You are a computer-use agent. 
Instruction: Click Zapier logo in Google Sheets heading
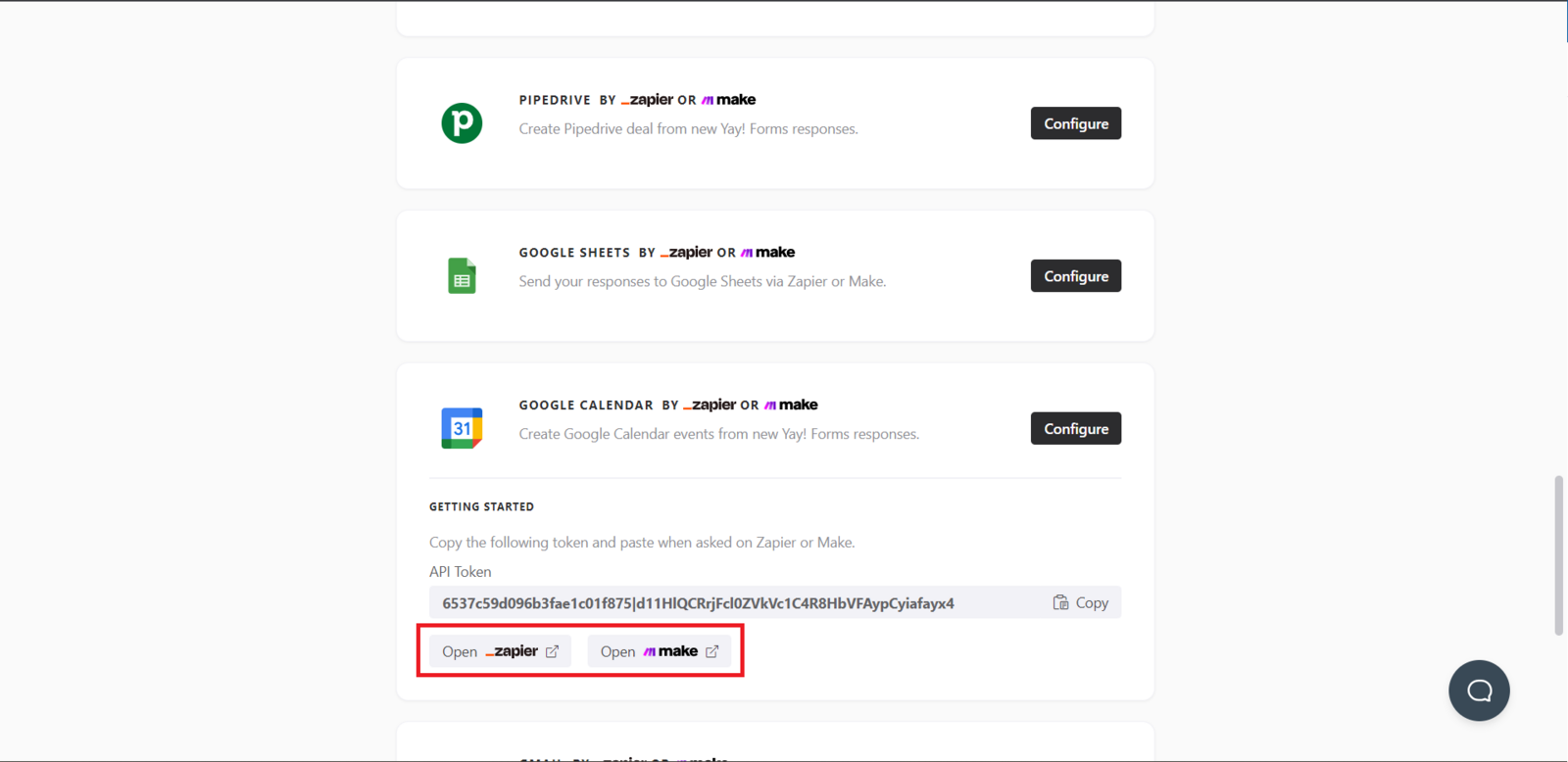[686, 253]
